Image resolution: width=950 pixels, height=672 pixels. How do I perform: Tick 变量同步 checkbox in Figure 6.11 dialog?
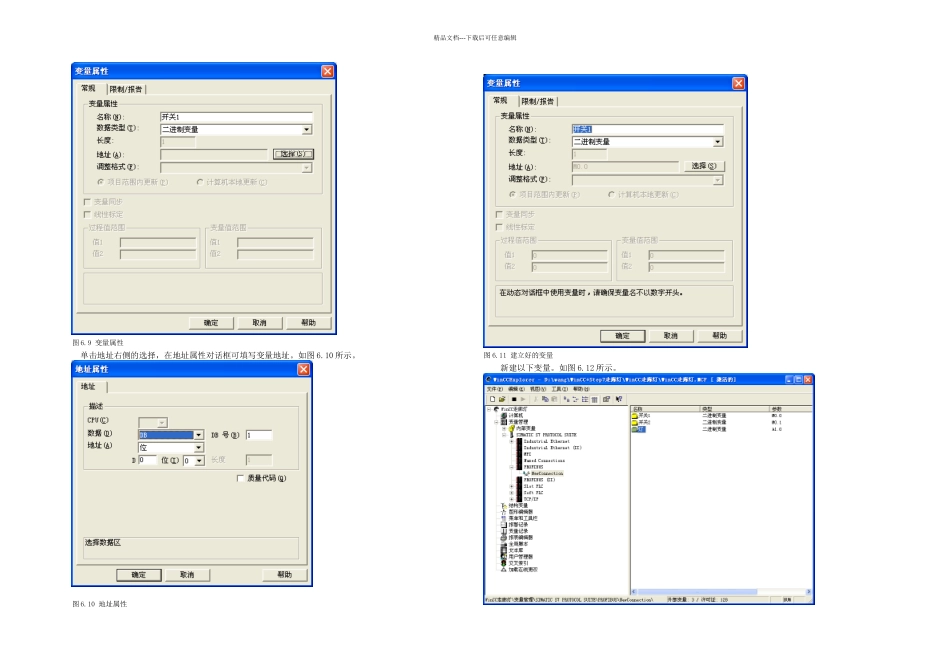click(499, 214)
